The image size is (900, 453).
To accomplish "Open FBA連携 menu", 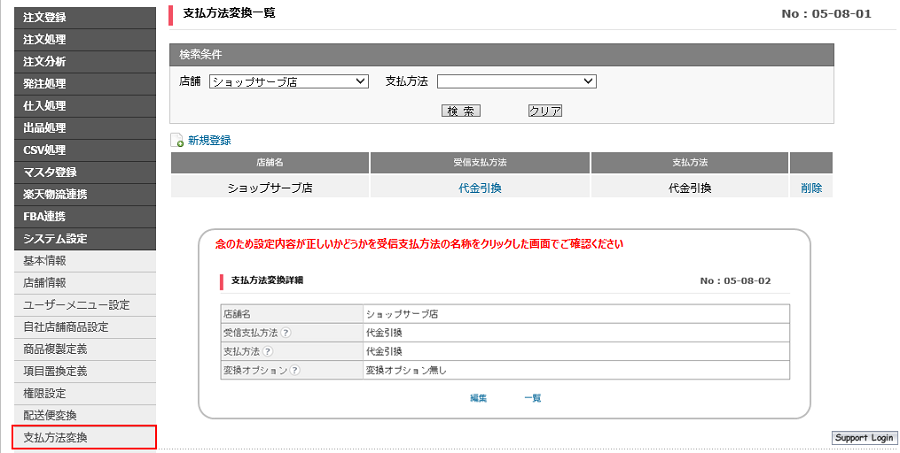I will tap(85, 216).
